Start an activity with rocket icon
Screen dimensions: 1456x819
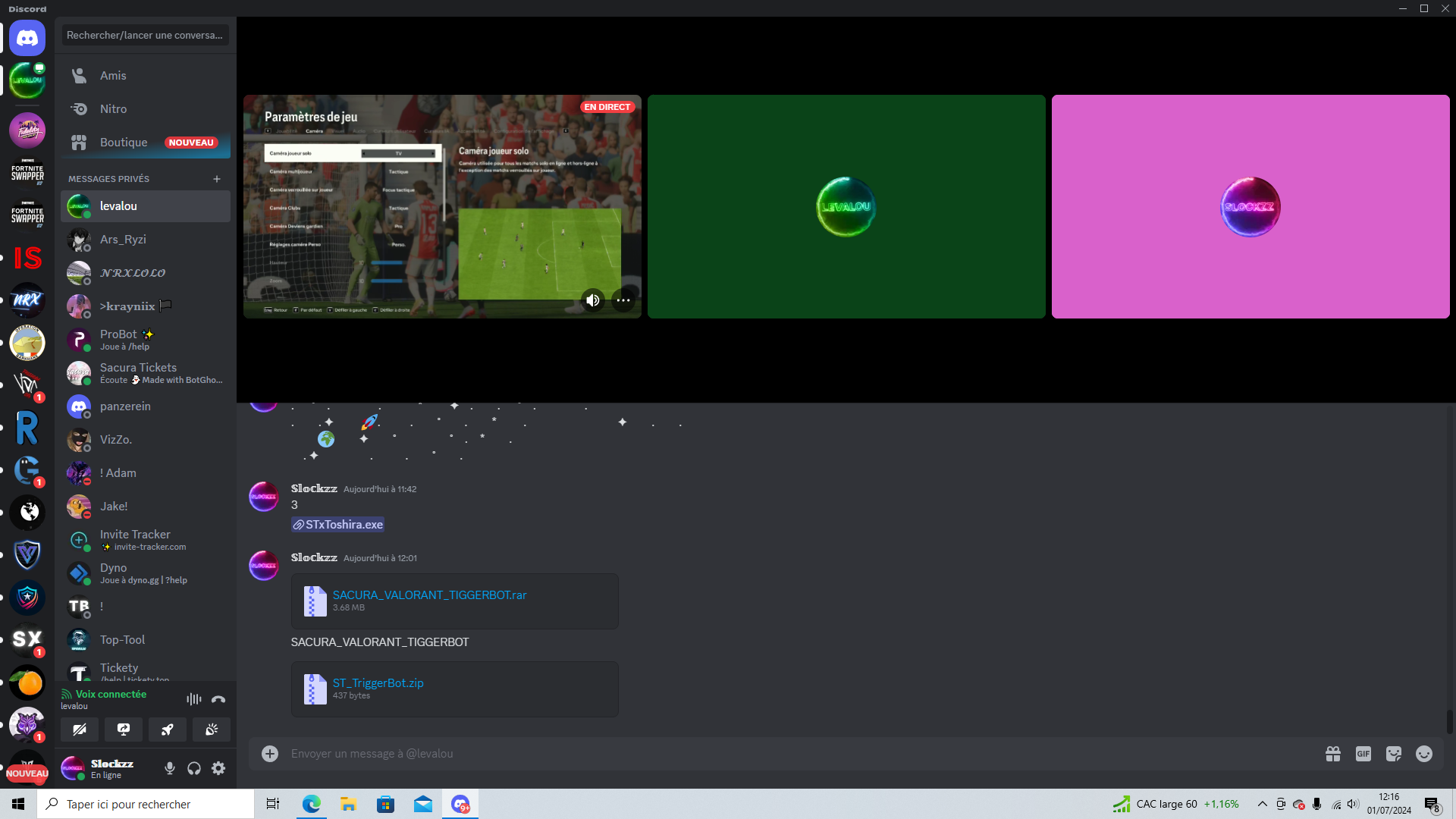(168, 730)
